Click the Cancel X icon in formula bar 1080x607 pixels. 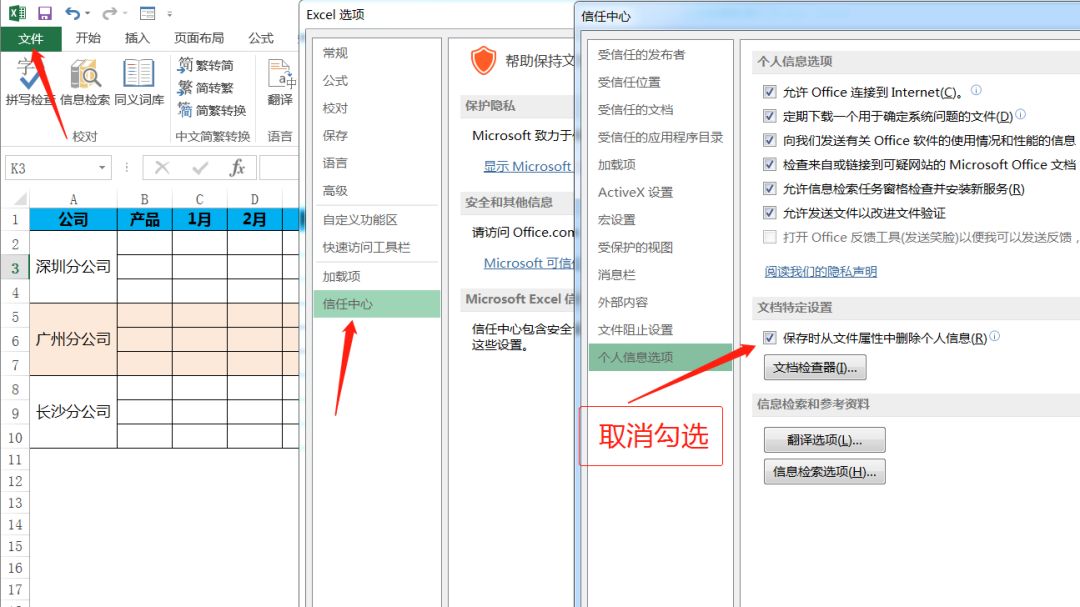click(162, 167)
